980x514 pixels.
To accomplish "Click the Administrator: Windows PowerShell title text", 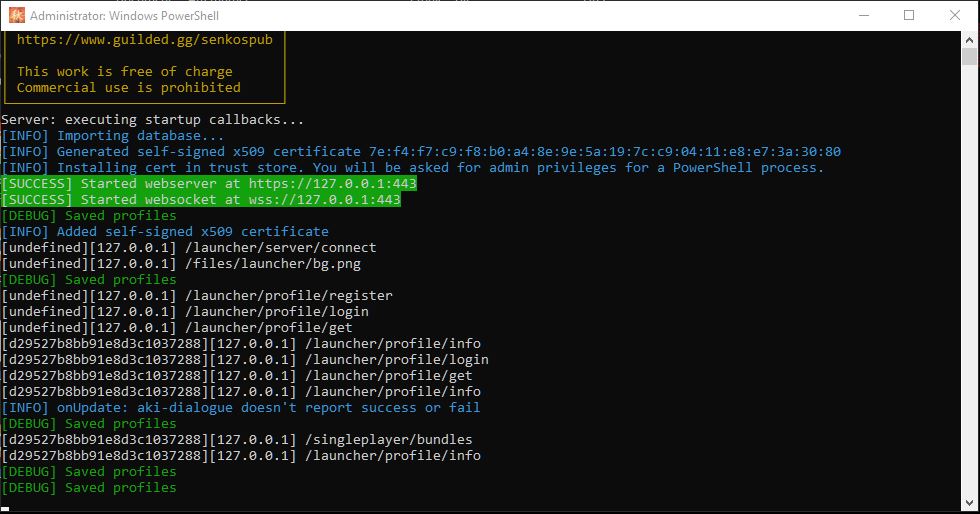I will (x=124, y=16).
